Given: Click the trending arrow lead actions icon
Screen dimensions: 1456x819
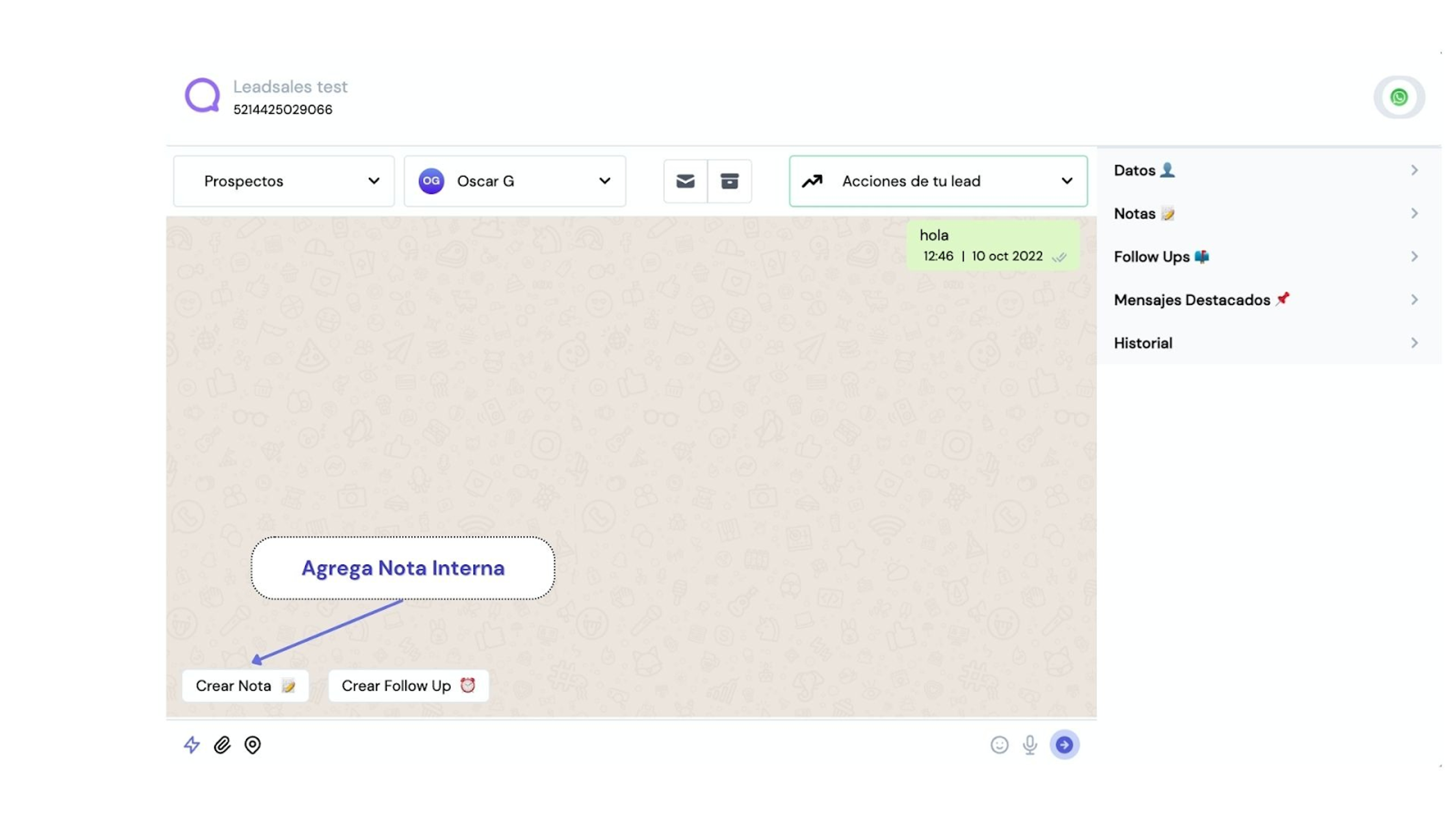Looking at the screenshot, I should 812,181.
